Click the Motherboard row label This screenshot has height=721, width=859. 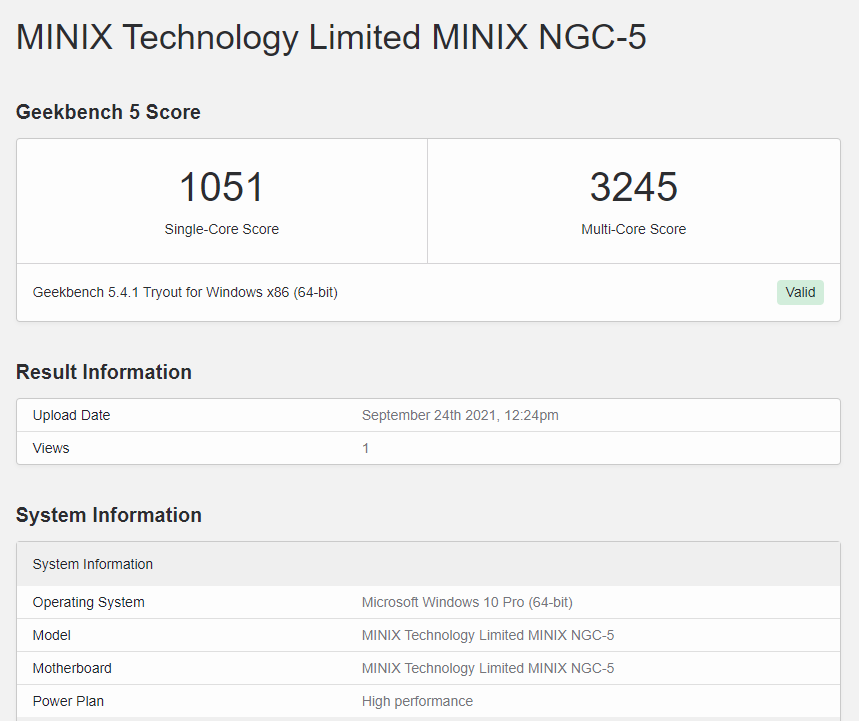[72, 668]
